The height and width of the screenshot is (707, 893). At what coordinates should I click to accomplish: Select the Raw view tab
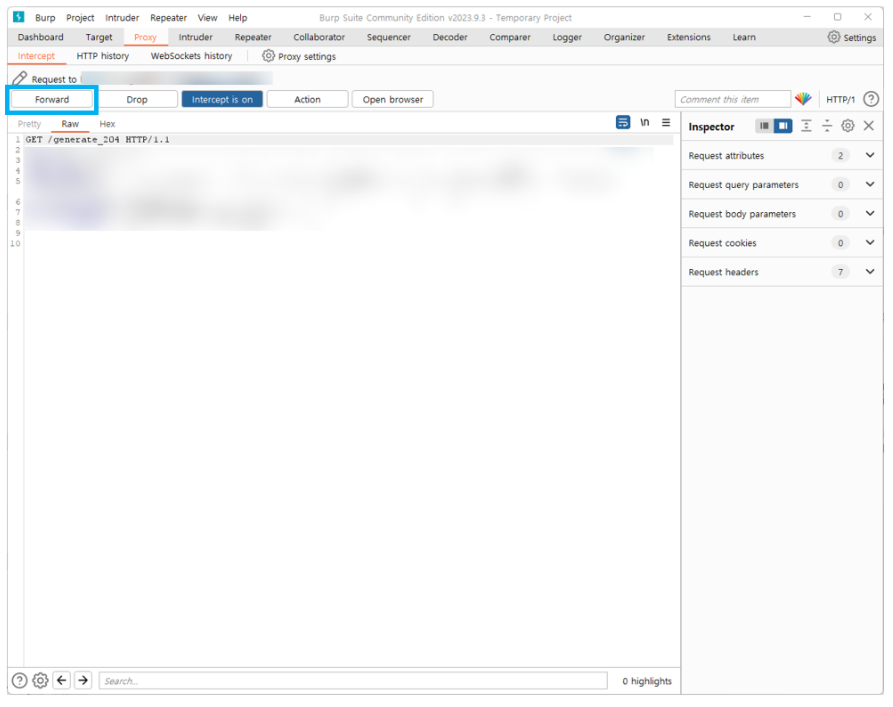(70, 124)
